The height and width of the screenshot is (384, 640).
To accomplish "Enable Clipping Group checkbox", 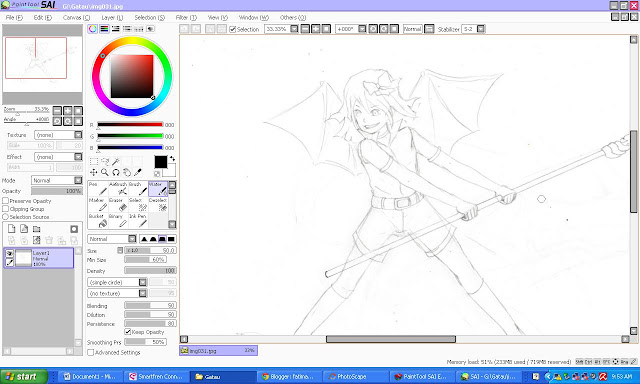I will [x=5, y=209].
